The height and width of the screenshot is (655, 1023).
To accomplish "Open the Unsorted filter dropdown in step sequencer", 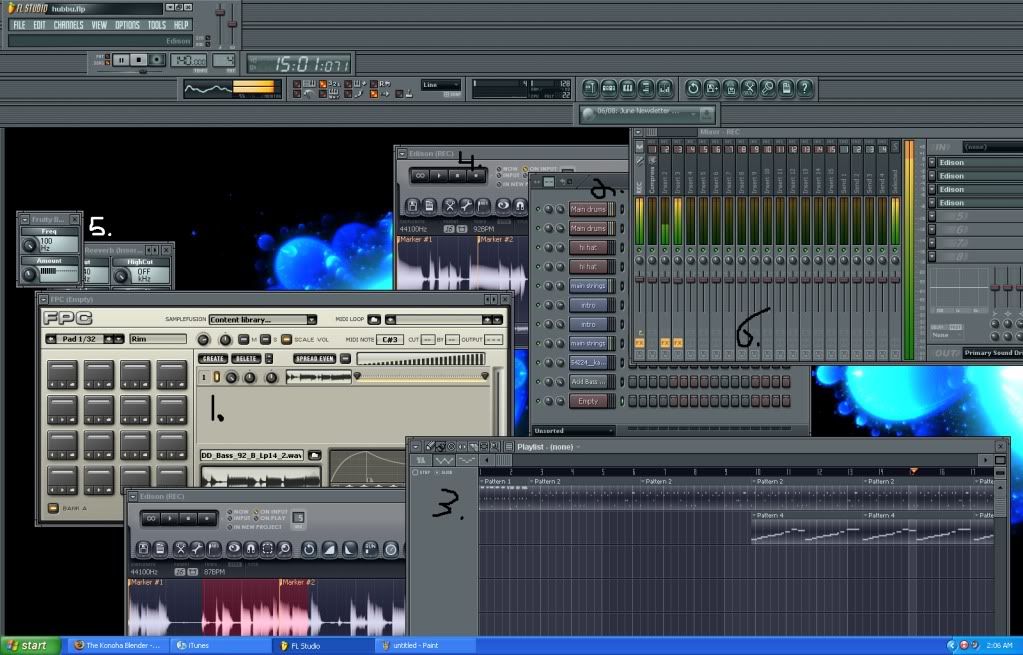I will tap(572, 431).
